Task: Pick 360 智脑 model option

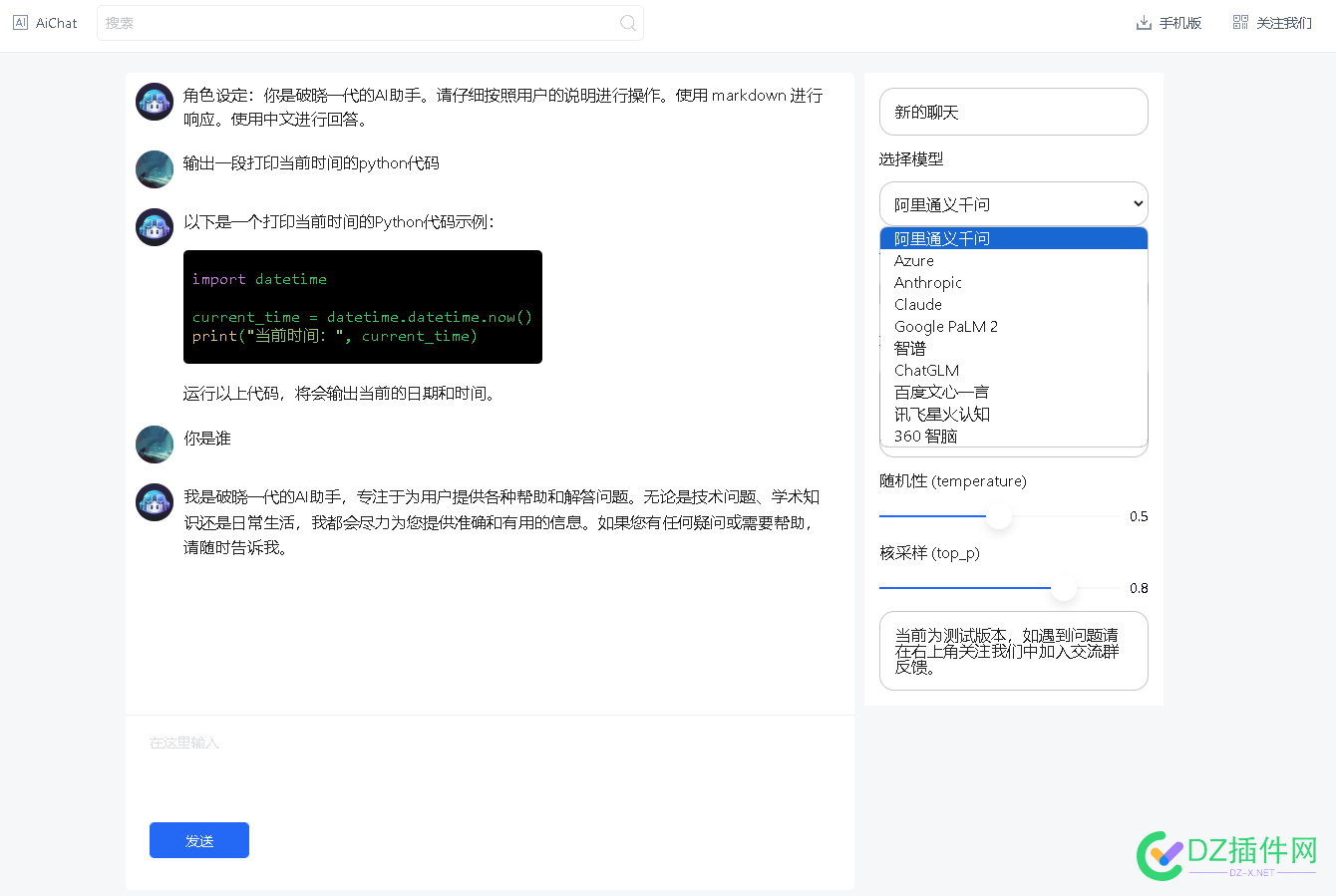Action: (1014, 436)
